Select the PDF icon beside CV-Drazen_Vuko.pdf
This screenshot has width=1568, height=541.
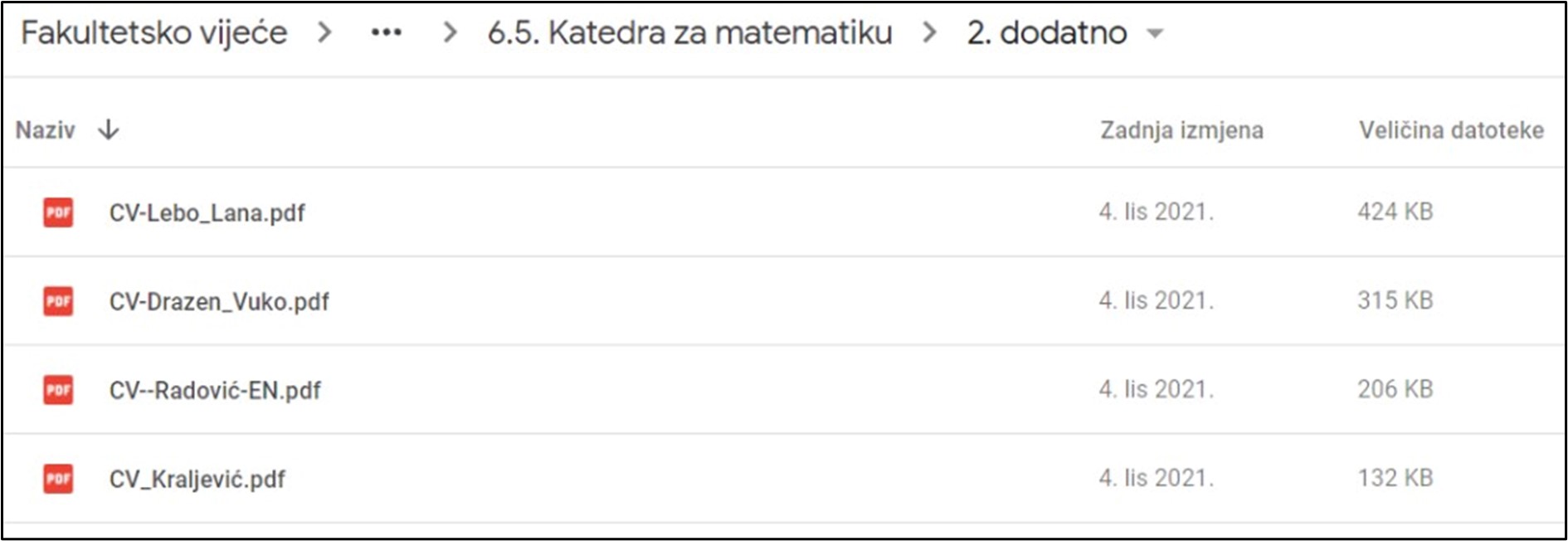(x=58, y=301)
